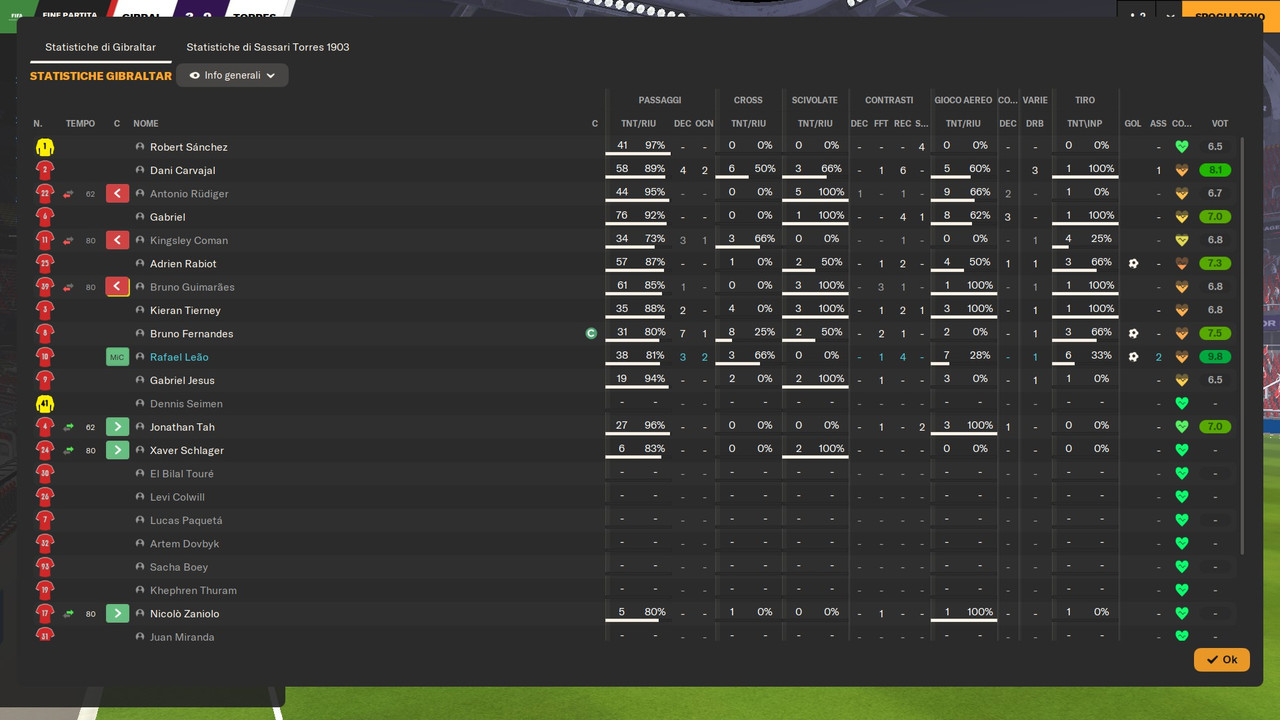
Task: Click the captain badge beside Bruno Fernandes
Action: [591, 334]
